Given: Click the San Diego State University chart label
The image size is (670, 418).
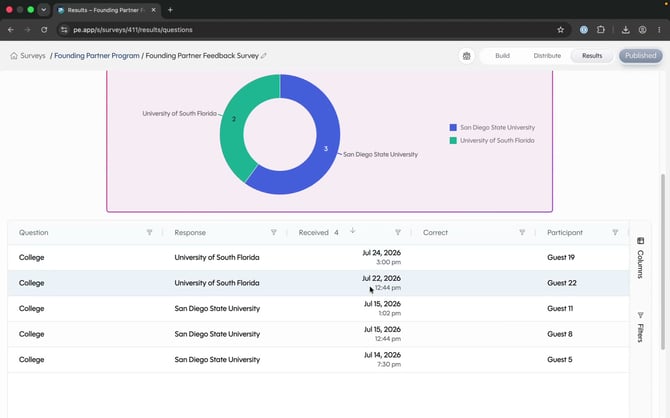Looking at the screenshot, I should pos(380,155).
